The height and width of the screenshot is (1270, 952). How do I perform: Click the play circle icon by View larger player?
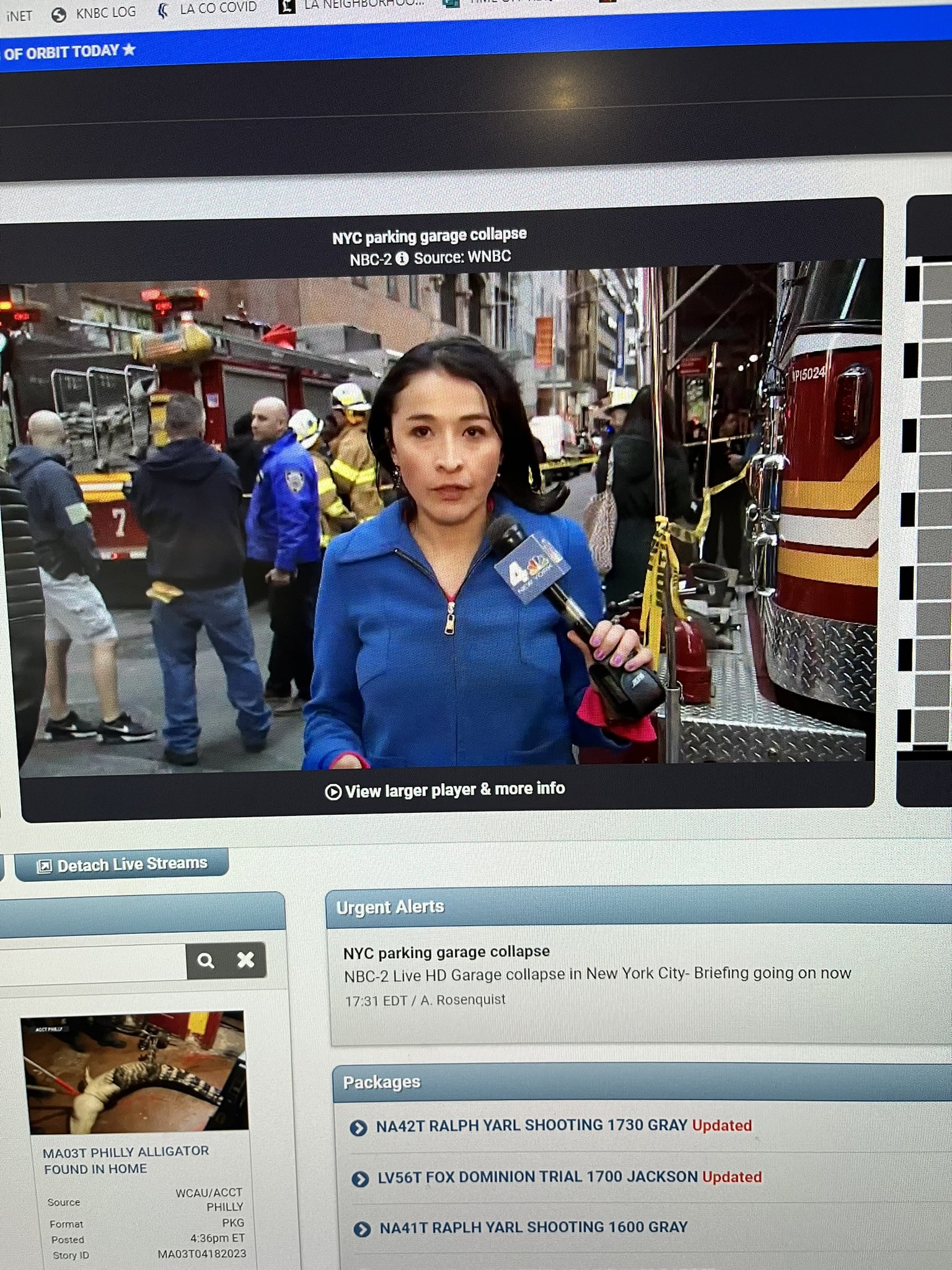click(x=333, y=792)
